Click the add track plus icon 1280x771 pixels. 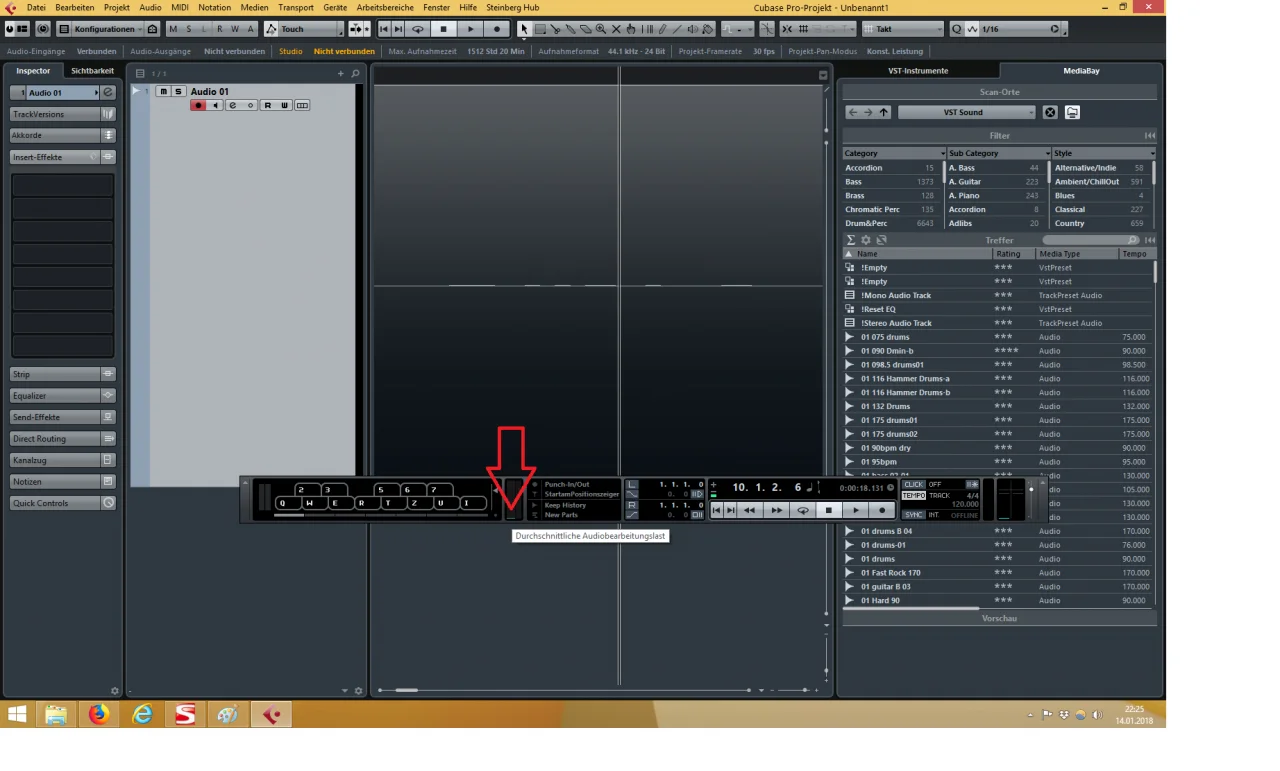340,73
